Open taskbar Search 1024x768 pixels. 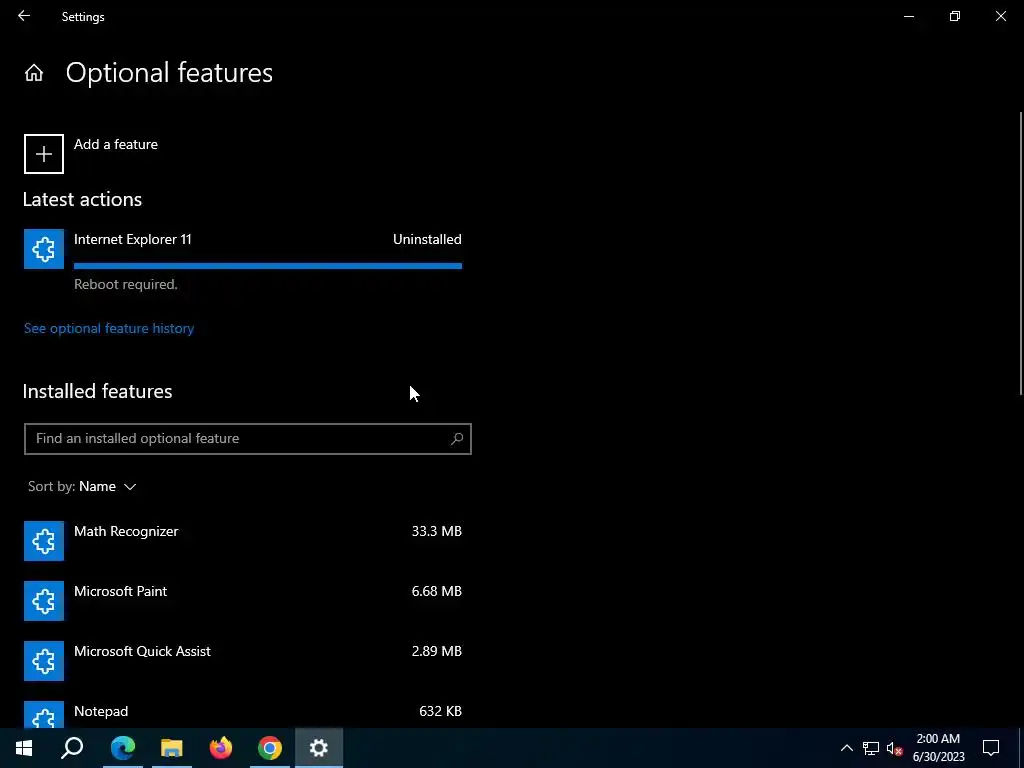72,748
